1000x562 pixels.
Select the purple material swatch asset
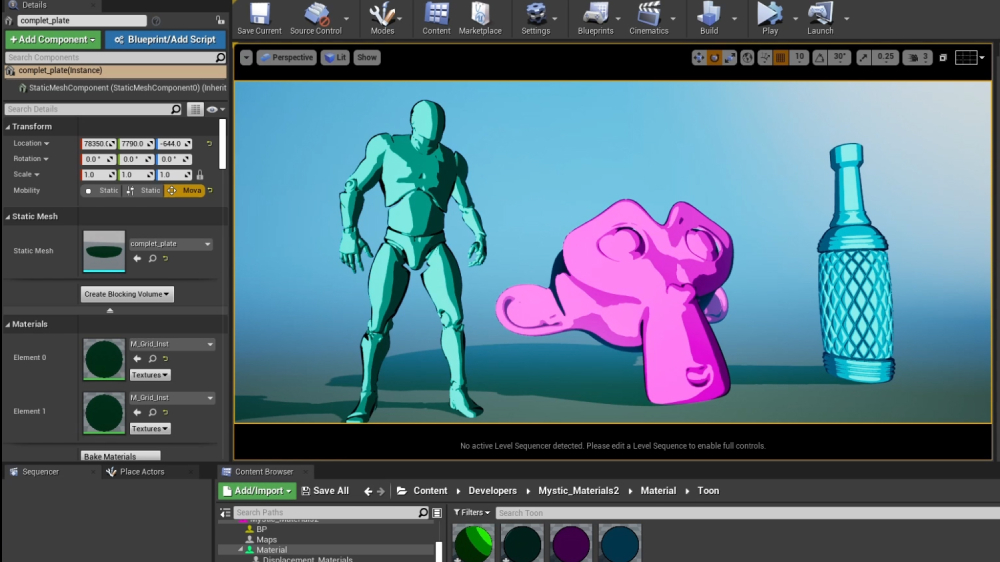click(x=571, y=544)
